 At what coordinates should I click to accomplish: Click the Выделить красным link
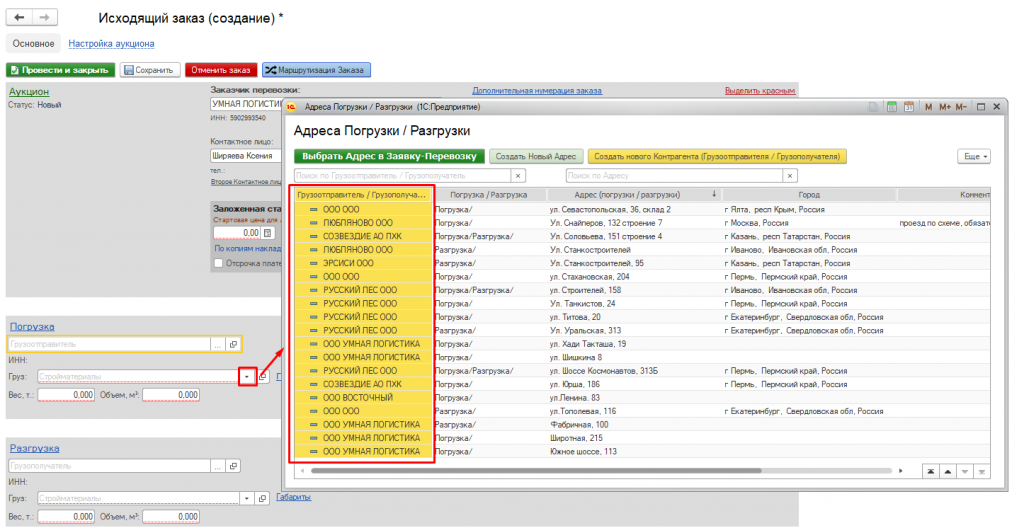(x=760, y=91)
